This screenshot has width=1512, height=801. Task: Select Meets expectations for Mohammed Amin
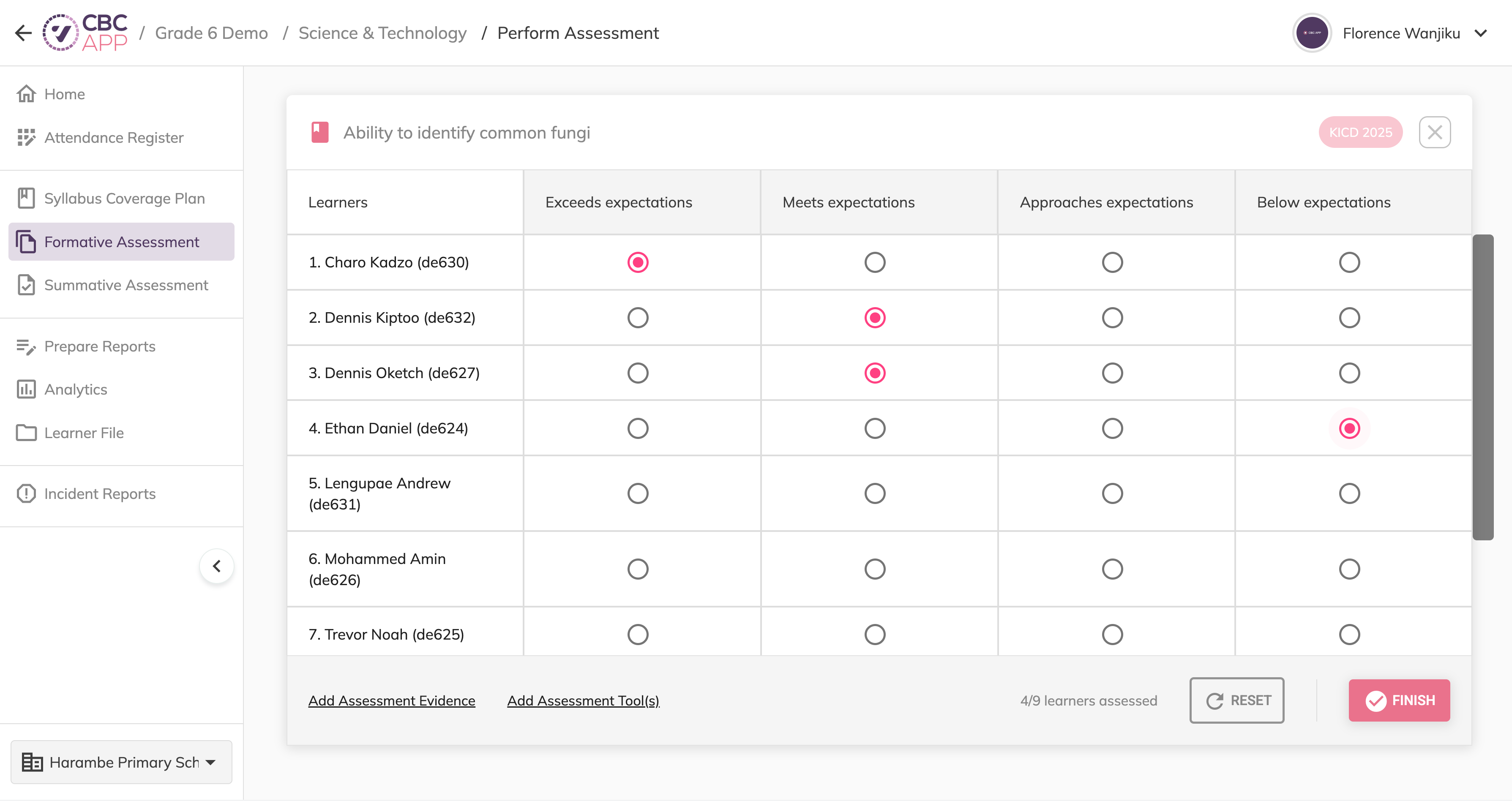coord(875,569)
